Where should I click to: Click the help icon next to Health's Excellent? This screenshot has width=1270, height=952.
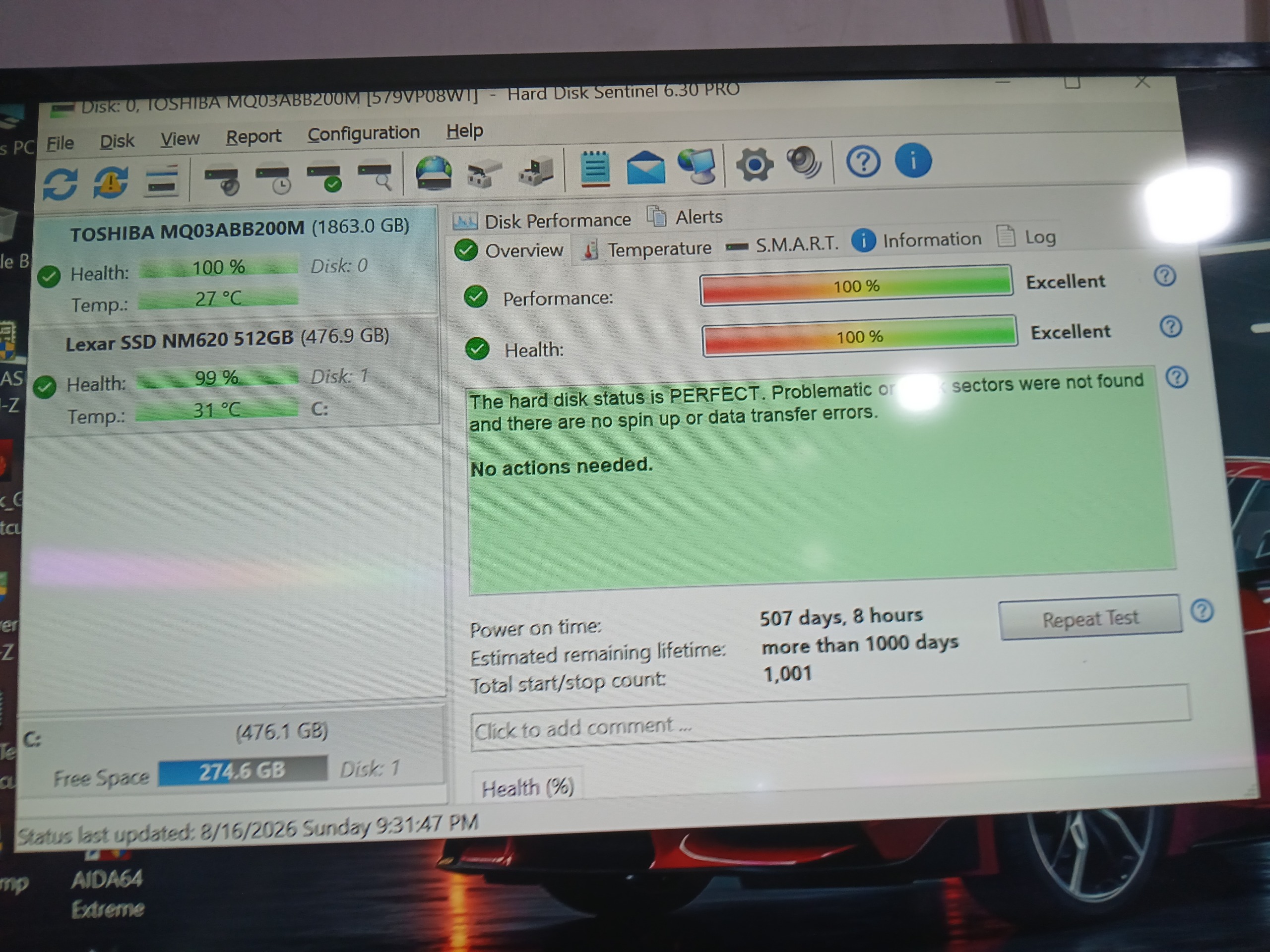coord(1170,327)
